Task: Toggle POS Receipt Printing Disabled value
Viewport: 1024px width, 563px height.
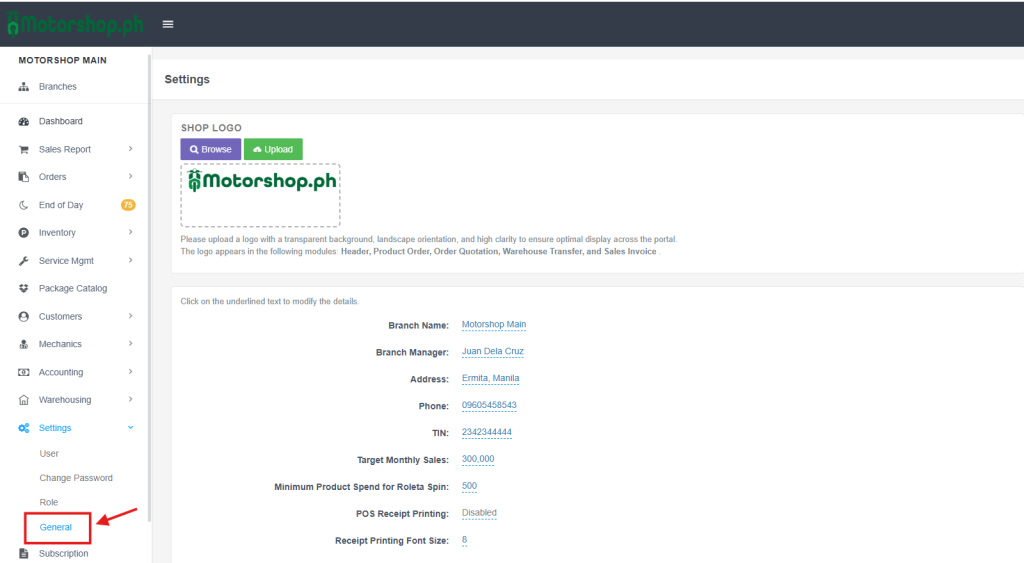Action: point(479,513)
